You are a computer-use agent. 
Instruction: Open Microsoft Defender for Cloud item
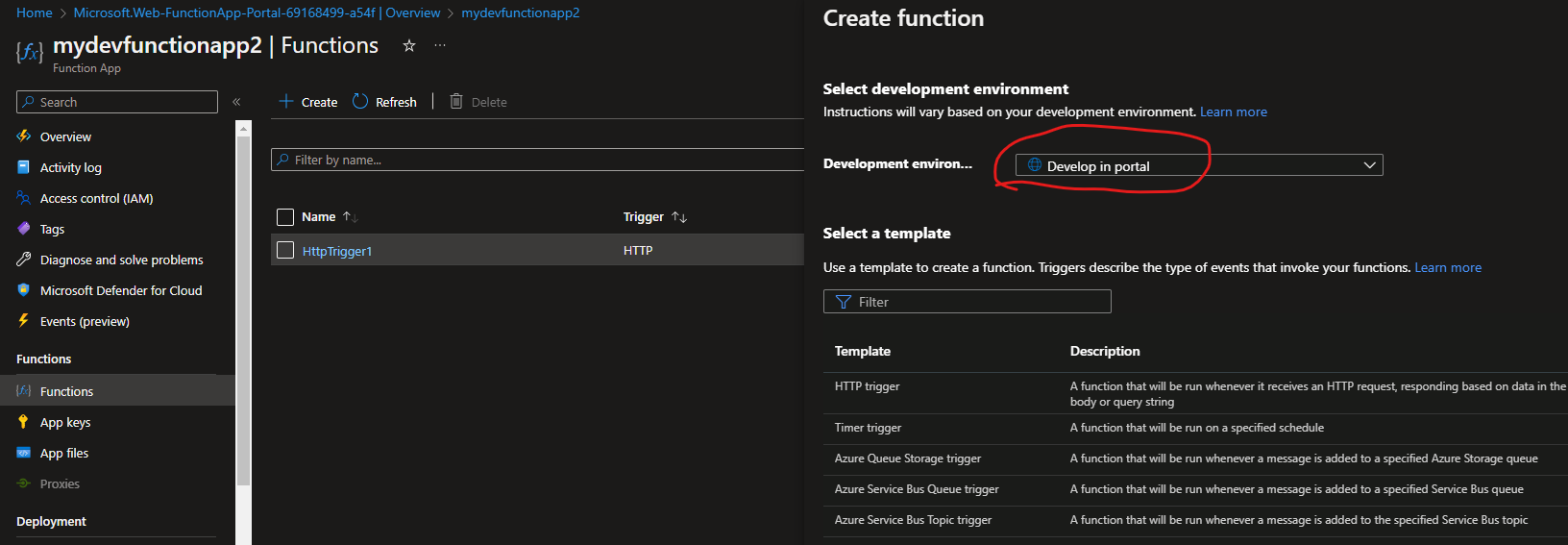121,290
